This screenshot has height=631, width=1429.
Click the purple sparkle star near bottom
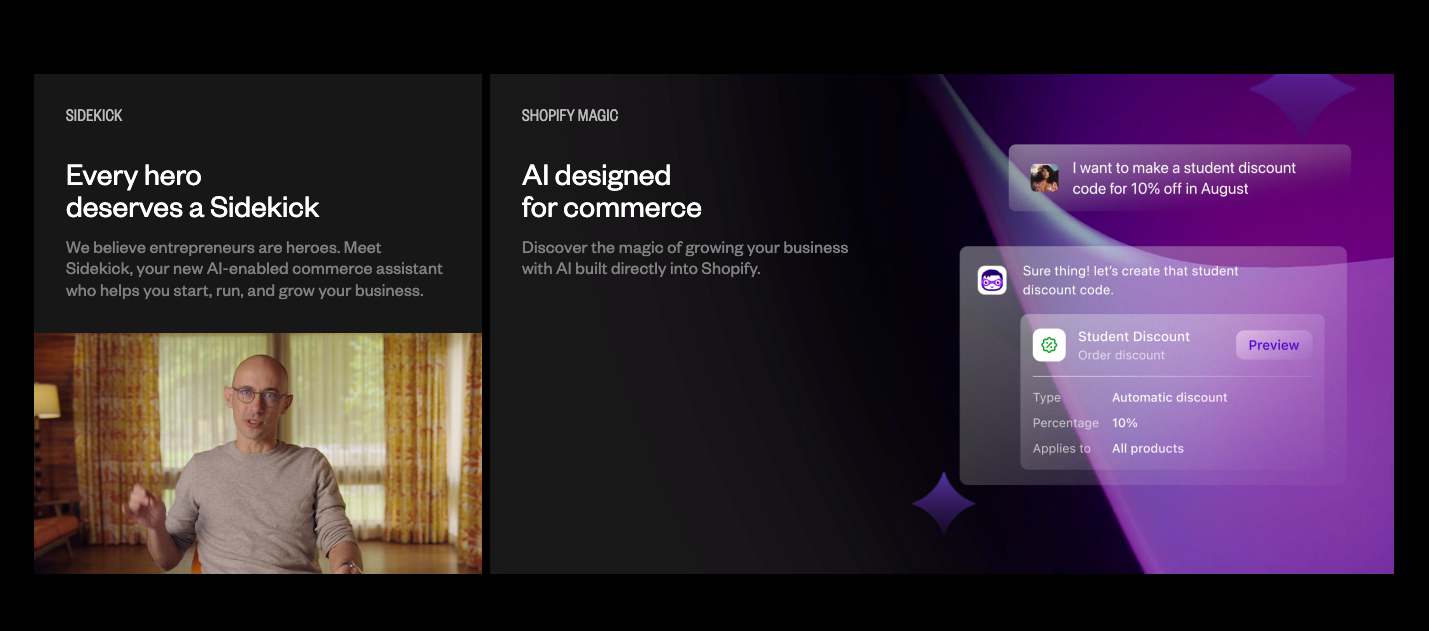pyautogui.click(x=943, y=504)
